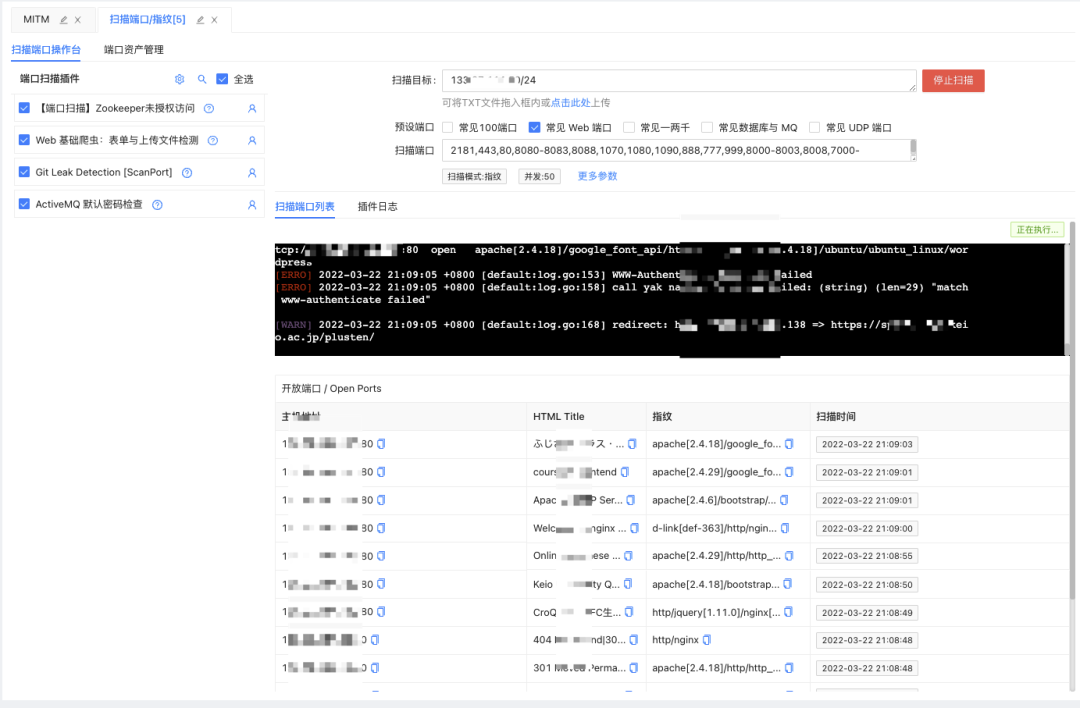This screenshot has height=708, width=1080.
Task: Copy HTML title ending with 'htend'
Action: click(x=625, y=472)
